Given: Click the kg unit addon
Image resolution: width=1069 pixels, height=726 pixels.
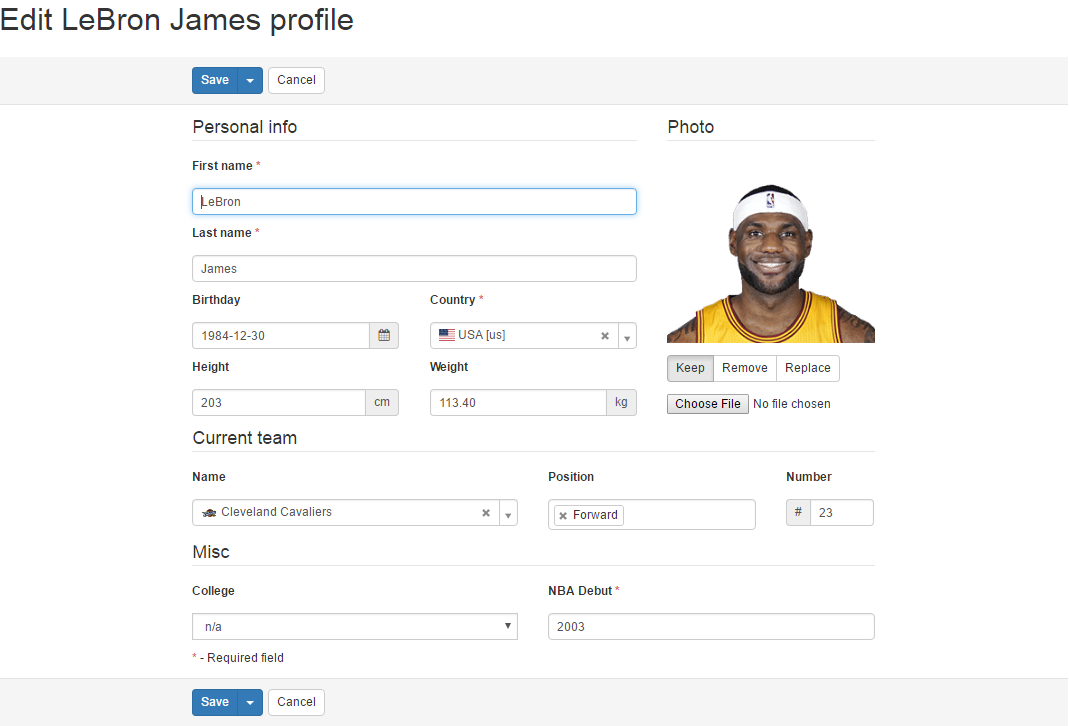Looking at the screenshot, I should [621, 402].
